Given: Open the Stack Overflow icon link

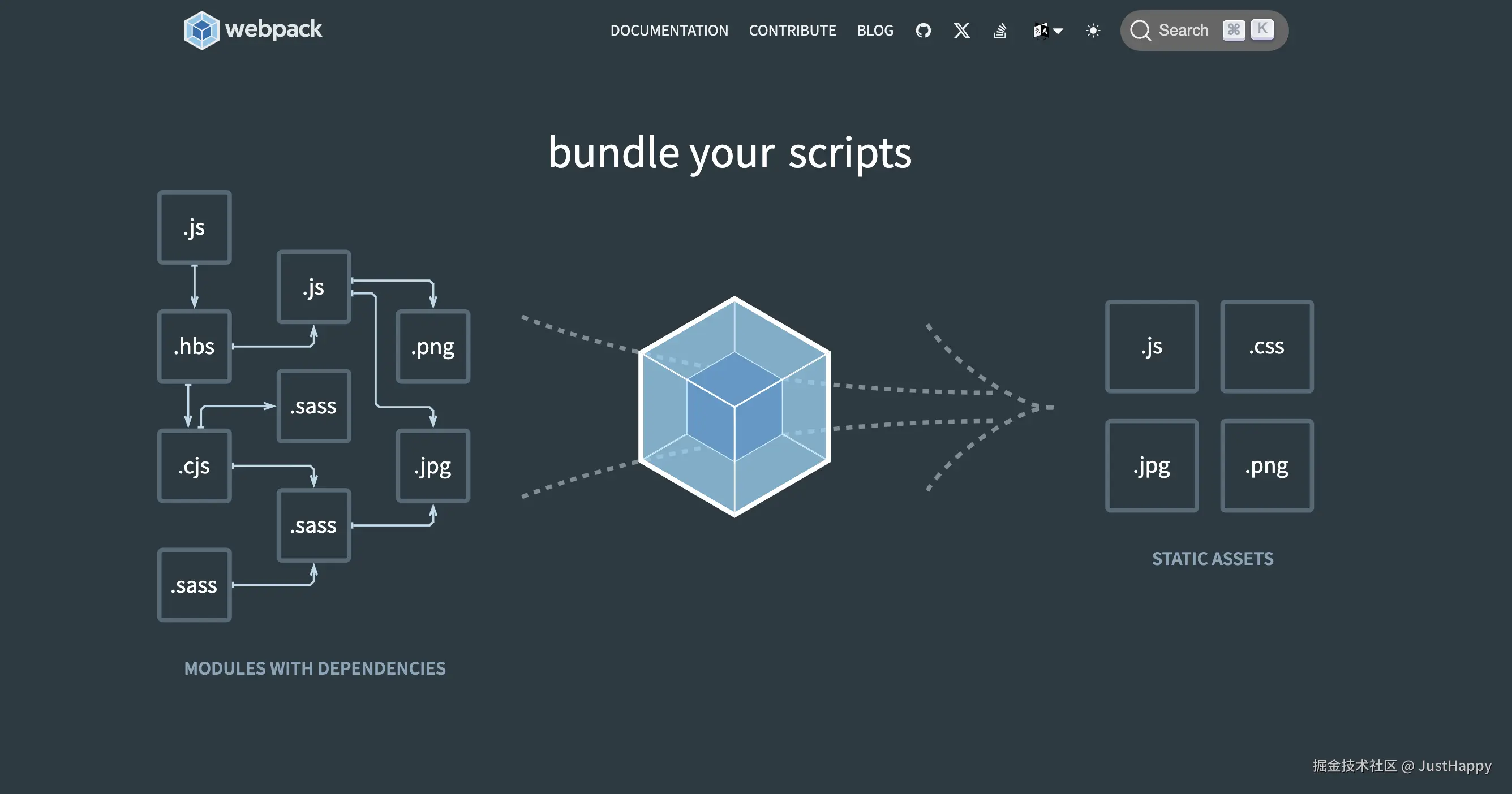Looking at the screenshot, I should [999, 31].
